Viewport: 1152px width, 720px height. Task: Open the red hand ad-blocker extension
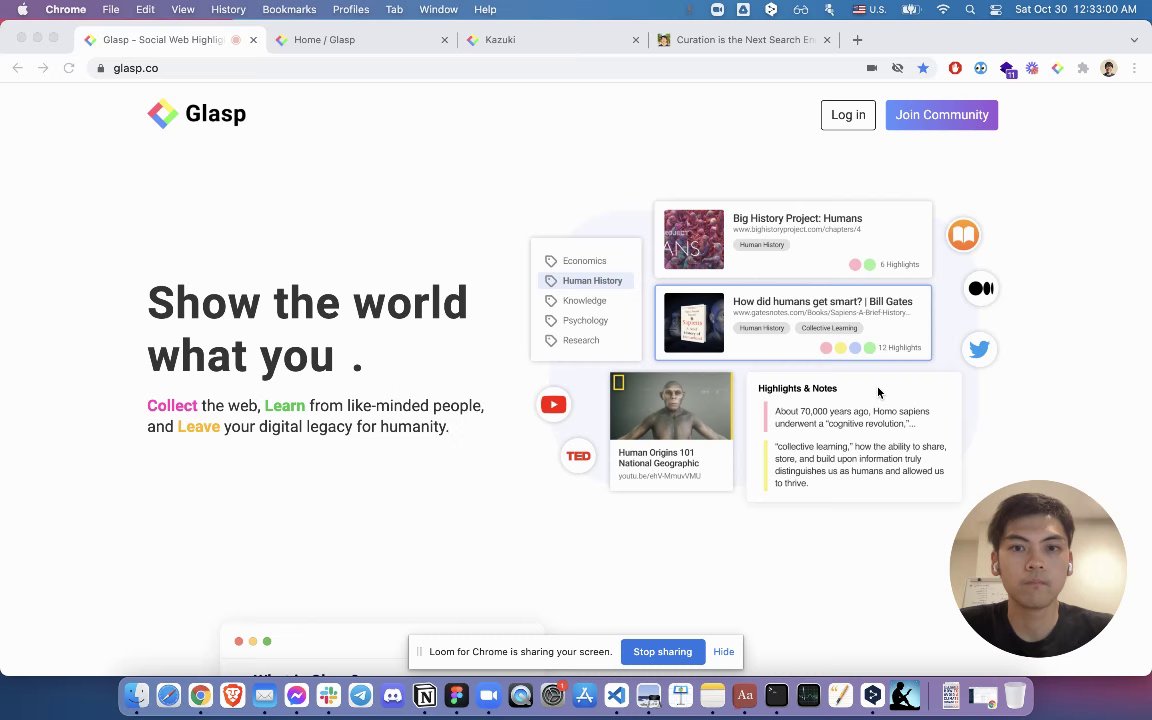point(955,68)
